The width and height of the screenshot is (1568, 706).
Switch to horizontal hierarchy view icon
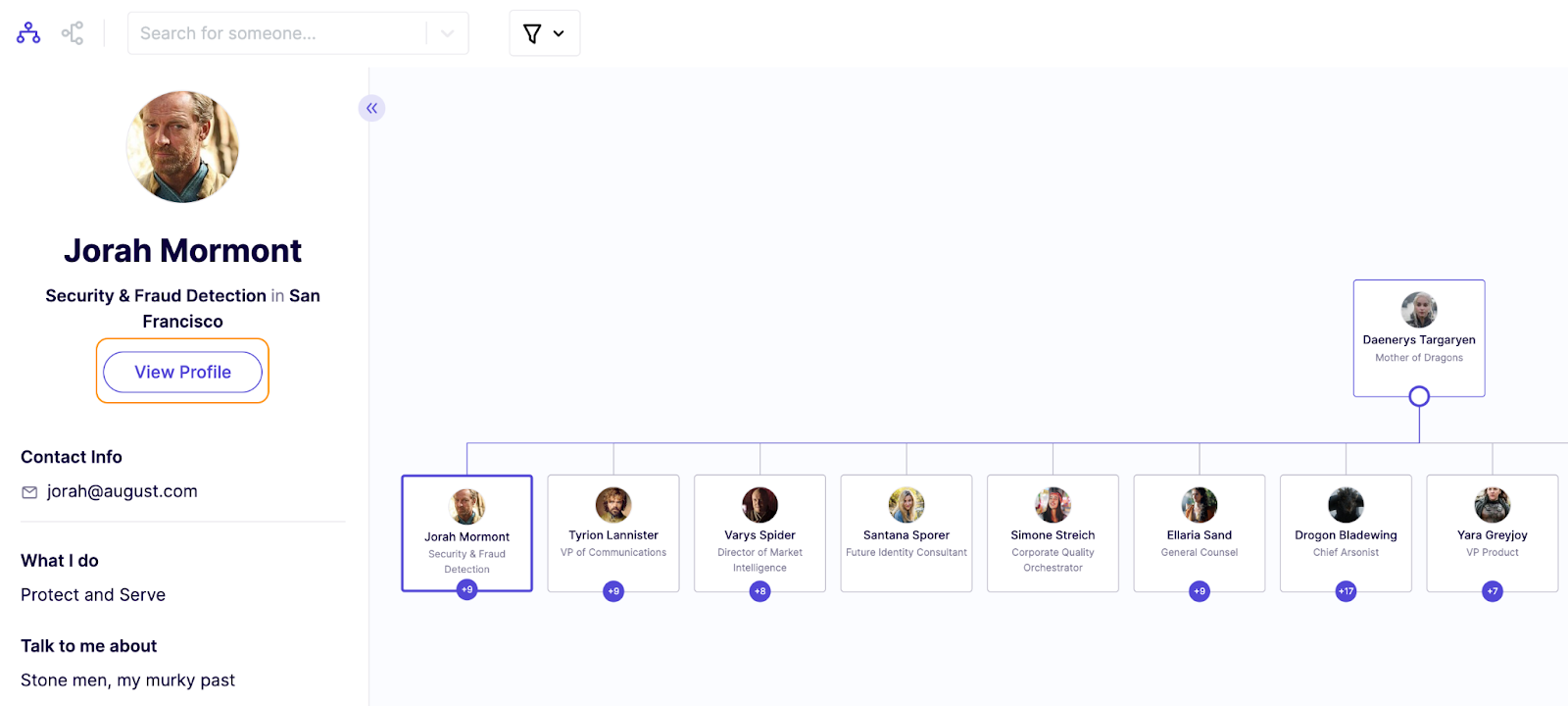pos(73,33)
